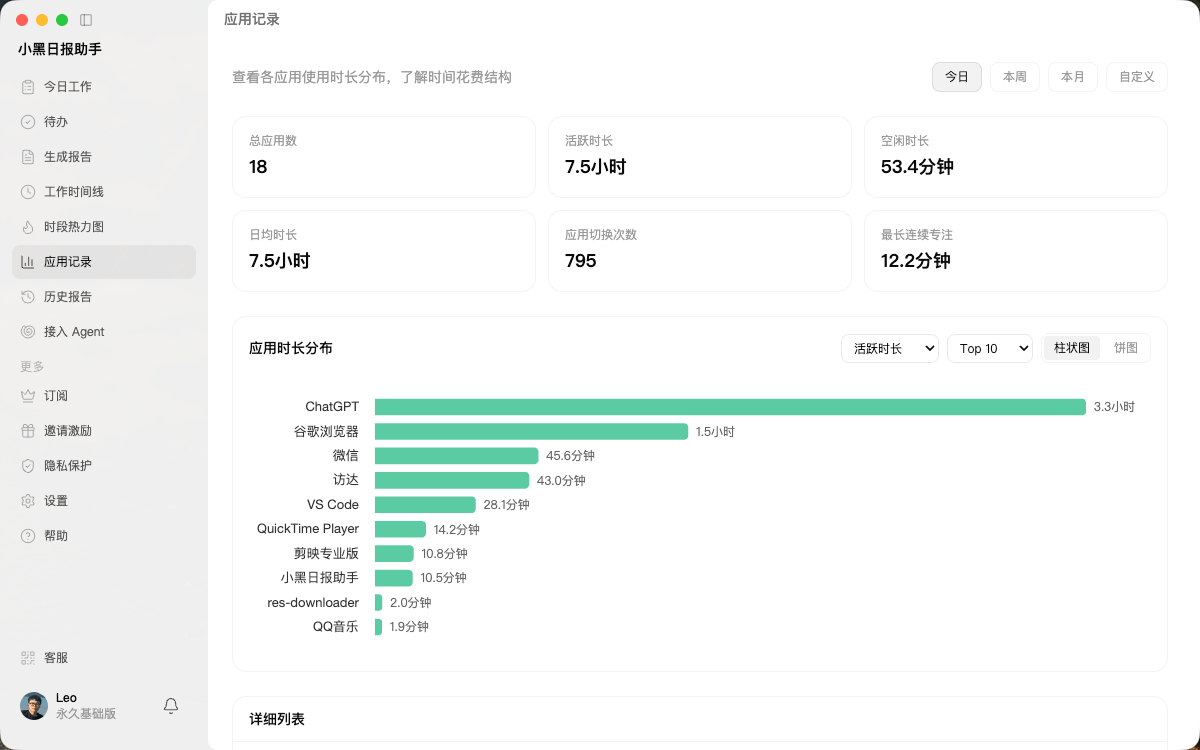Open 设置 from sidebar
Screen dimensions: 1200x750
coord(104,501)
